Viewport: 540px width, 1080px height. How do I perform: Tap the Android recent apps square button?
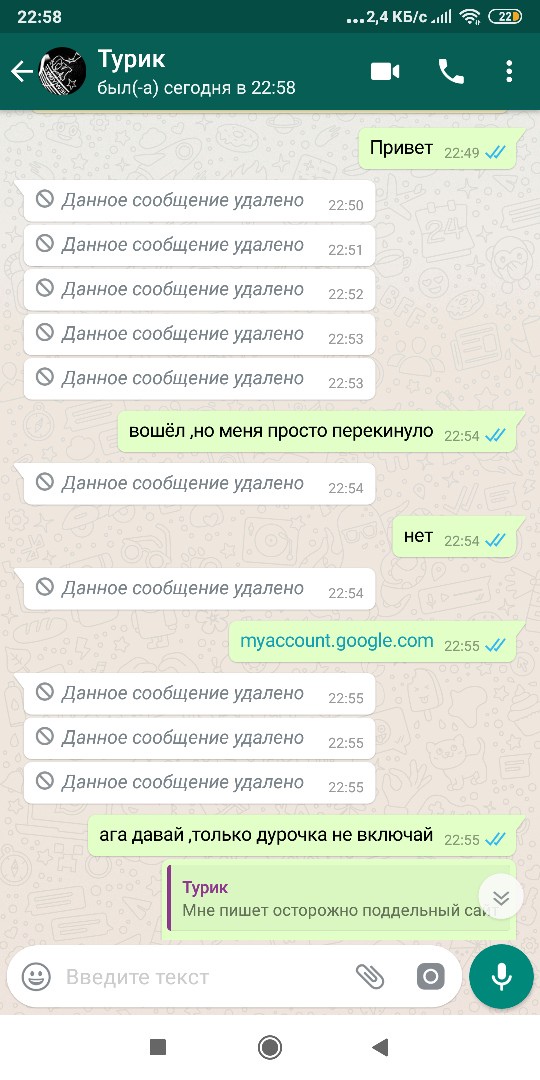[x=158, y=1048]
